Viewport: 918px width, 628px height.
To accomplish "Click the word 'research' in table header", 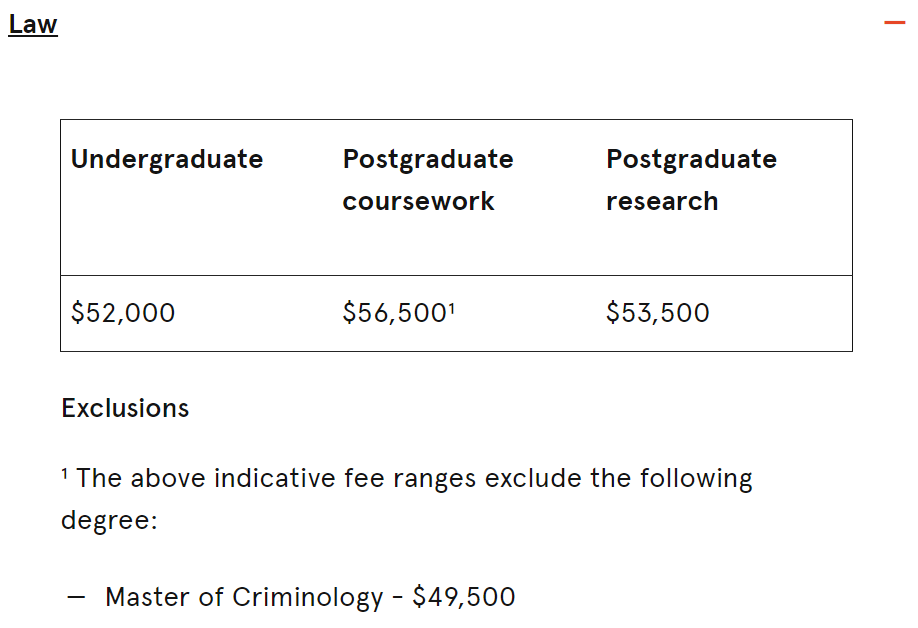I will click(662, 201).
